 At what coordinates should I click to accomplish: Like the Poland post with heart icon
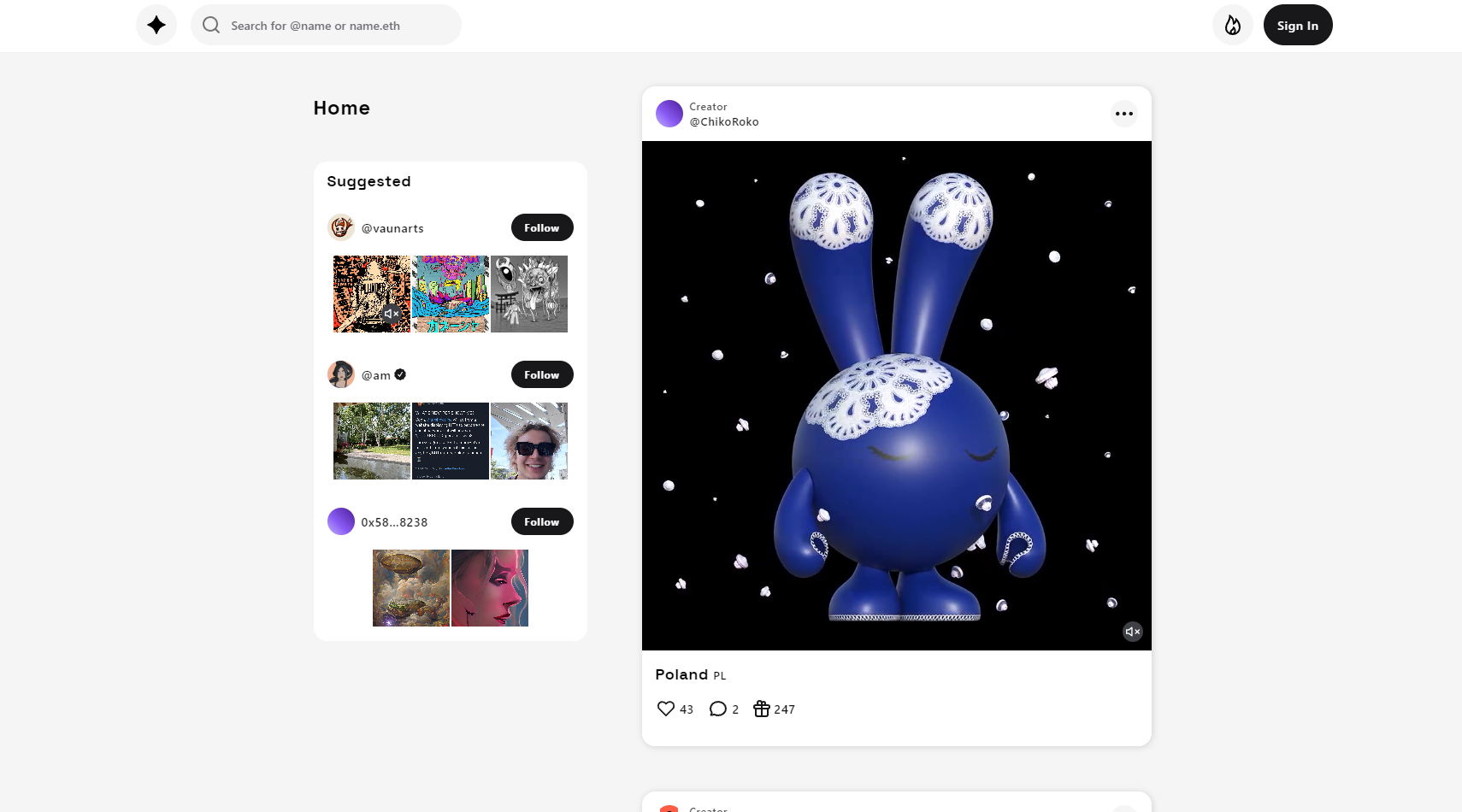point(666,709)
